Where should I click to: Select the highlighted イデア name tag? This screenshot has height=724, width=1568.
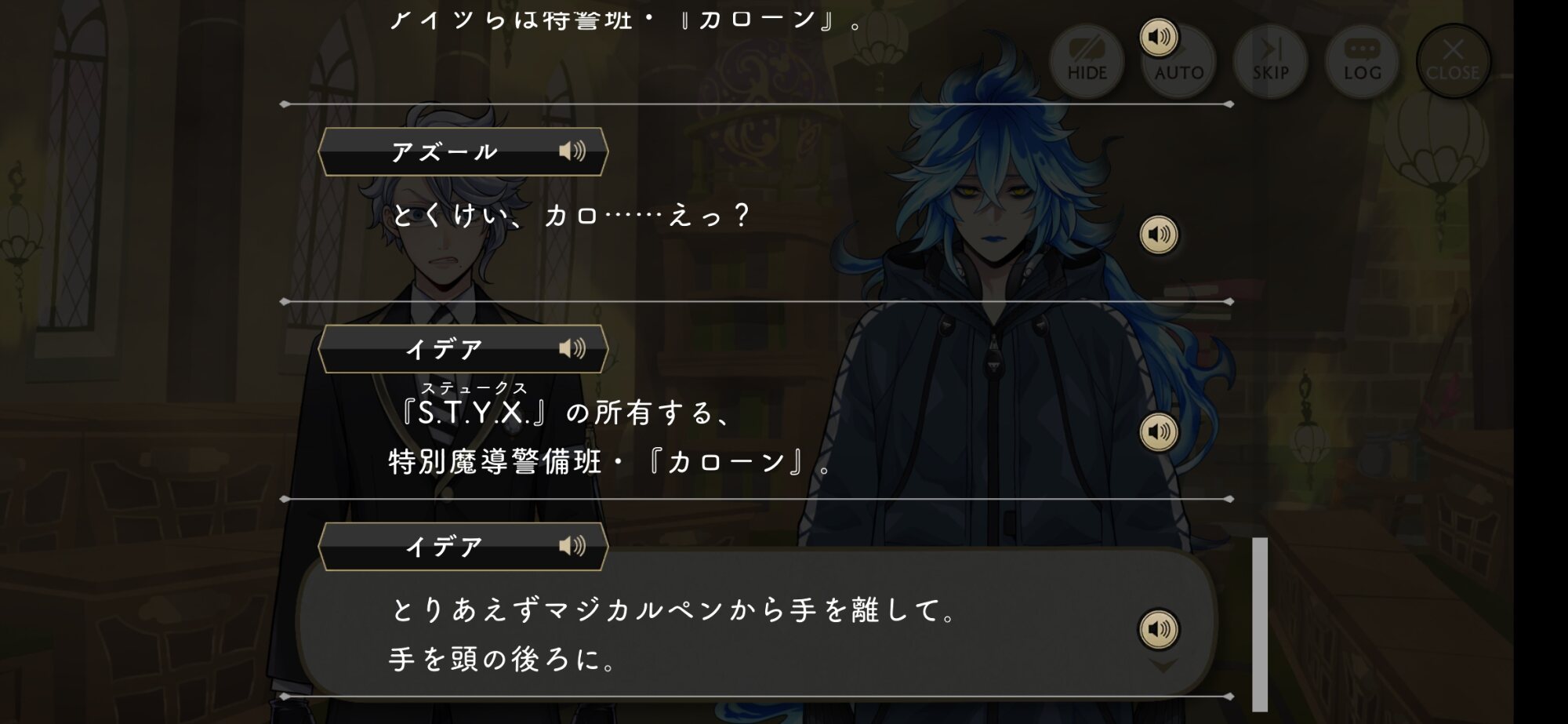463,547
